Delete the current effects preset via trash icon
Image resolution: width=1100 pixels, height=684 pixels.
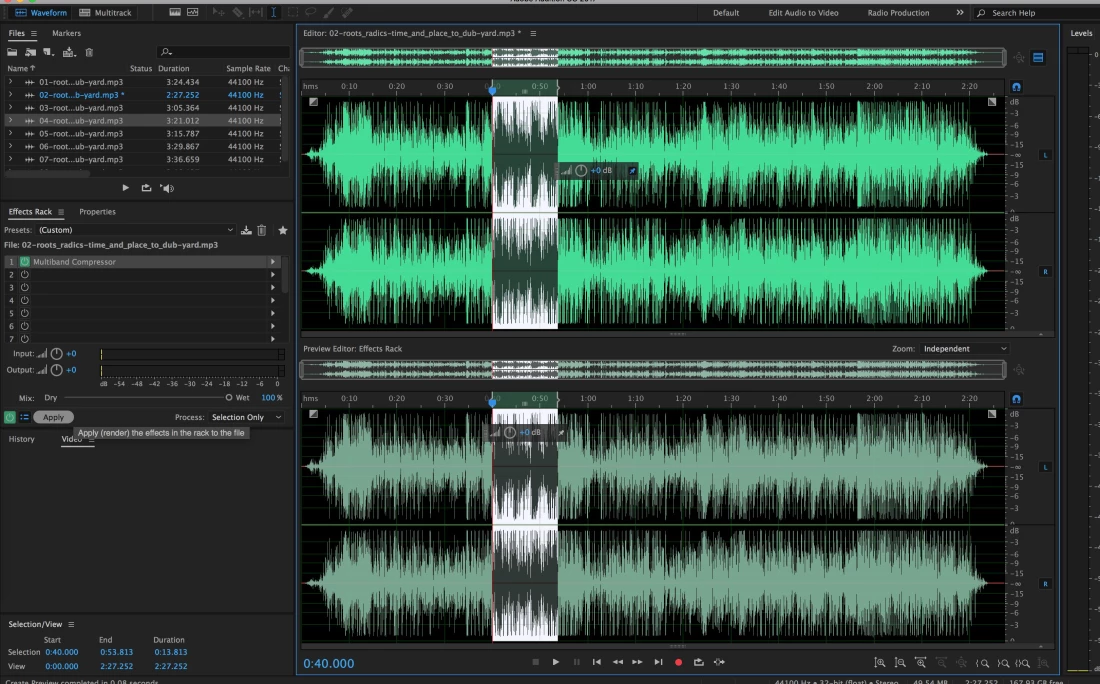click(262, 230)
